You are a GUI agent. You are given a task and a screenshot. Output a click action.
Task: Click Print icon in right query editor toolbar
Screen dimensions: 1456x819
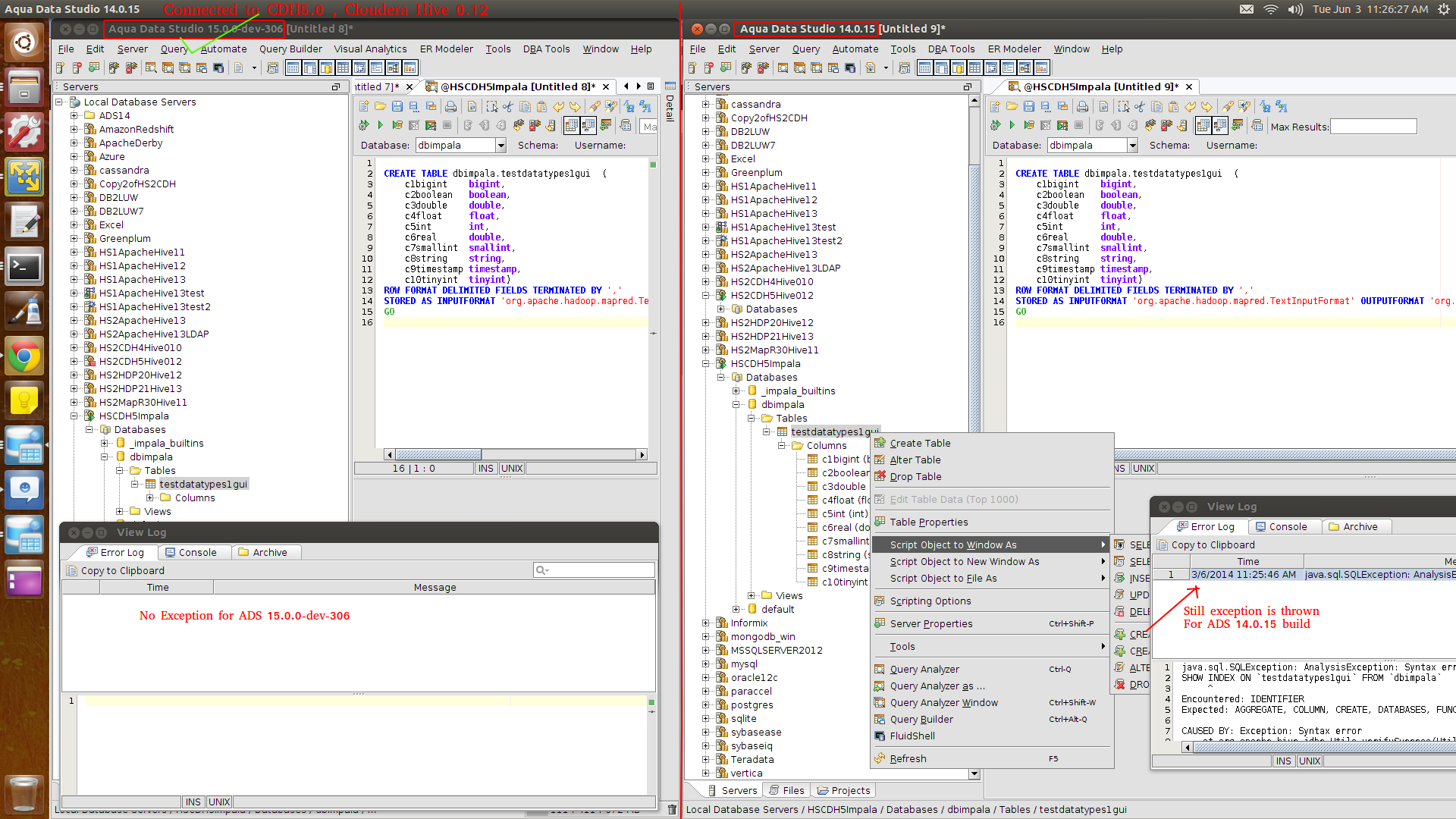click(x=1082, y=107)
